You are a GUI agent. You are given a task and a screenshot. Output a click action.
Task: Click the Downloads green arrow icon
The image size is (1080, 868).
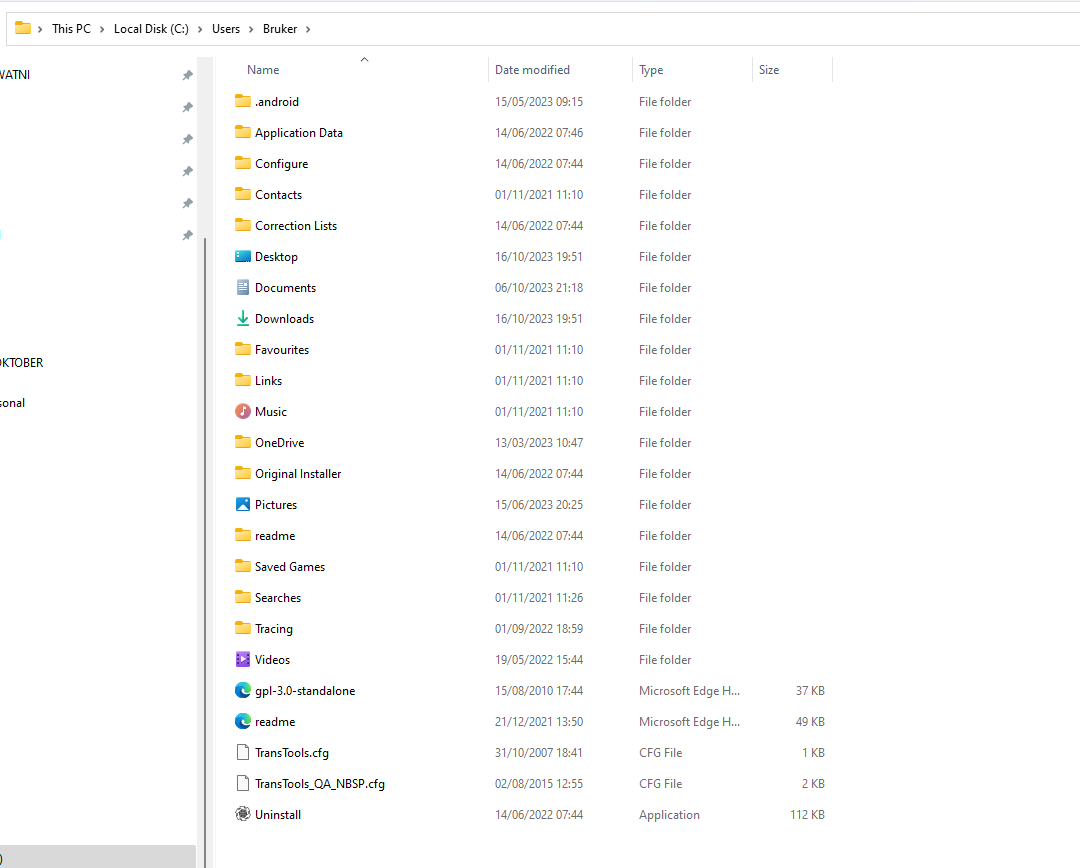tap(243, 319)
